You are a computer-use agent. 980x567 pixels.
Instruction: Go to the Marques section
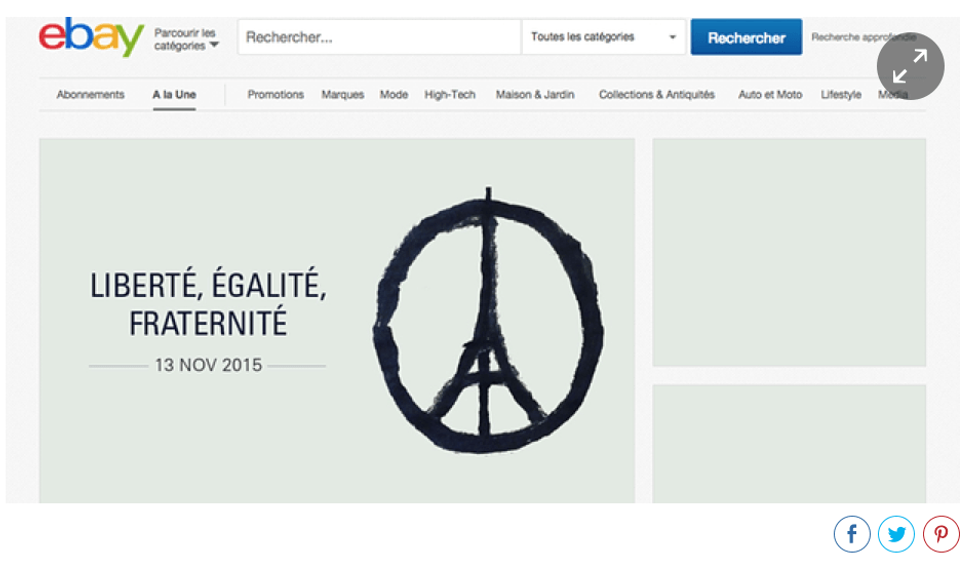(x=342, y=95)
